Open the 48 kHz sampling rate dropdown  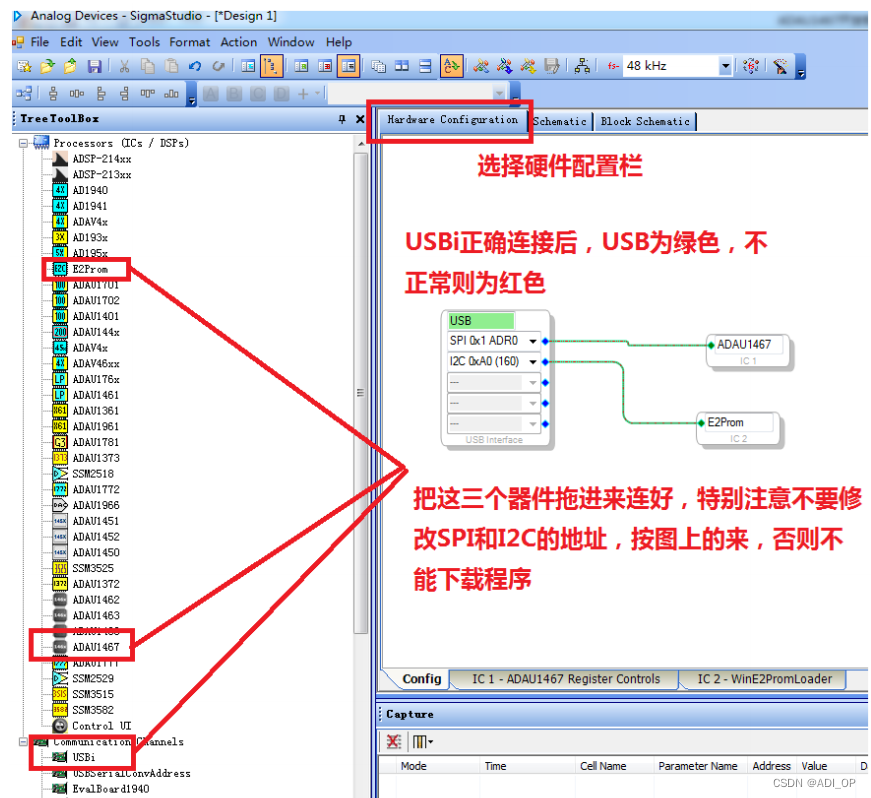[725, 66]
